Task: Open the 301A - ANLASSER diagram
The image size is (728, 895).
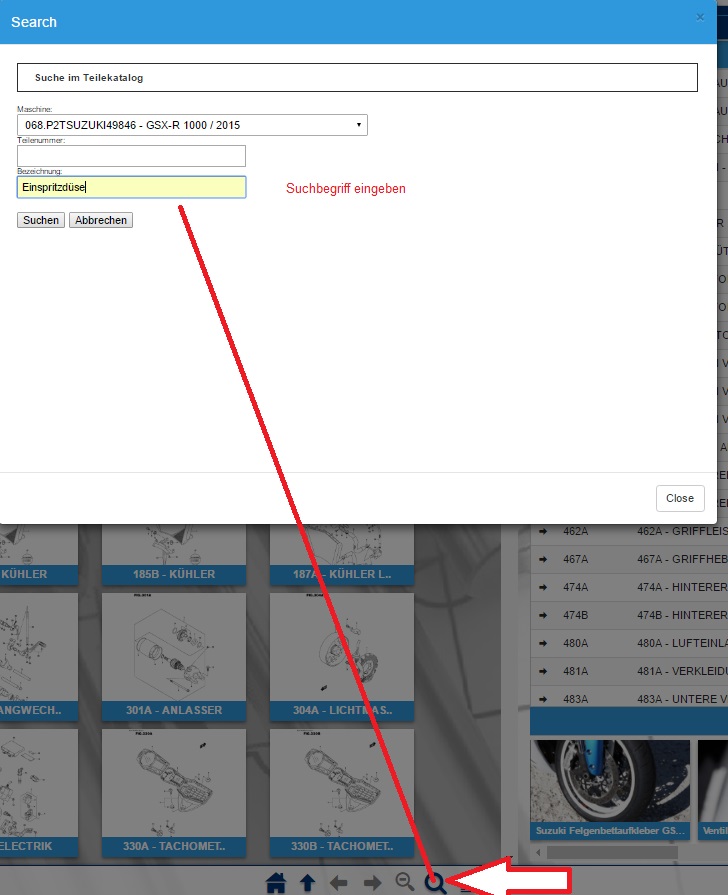Action: point(174,656)
